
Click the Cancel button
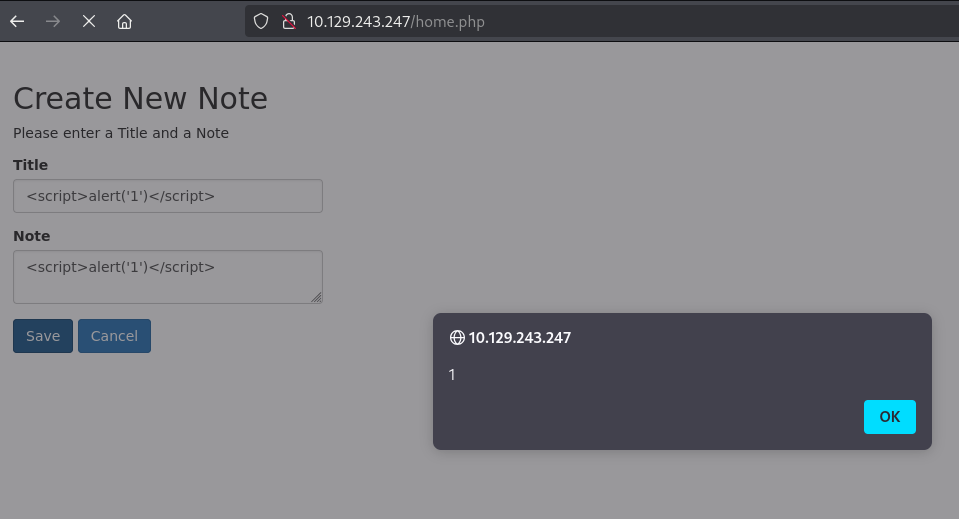[114, 336]
